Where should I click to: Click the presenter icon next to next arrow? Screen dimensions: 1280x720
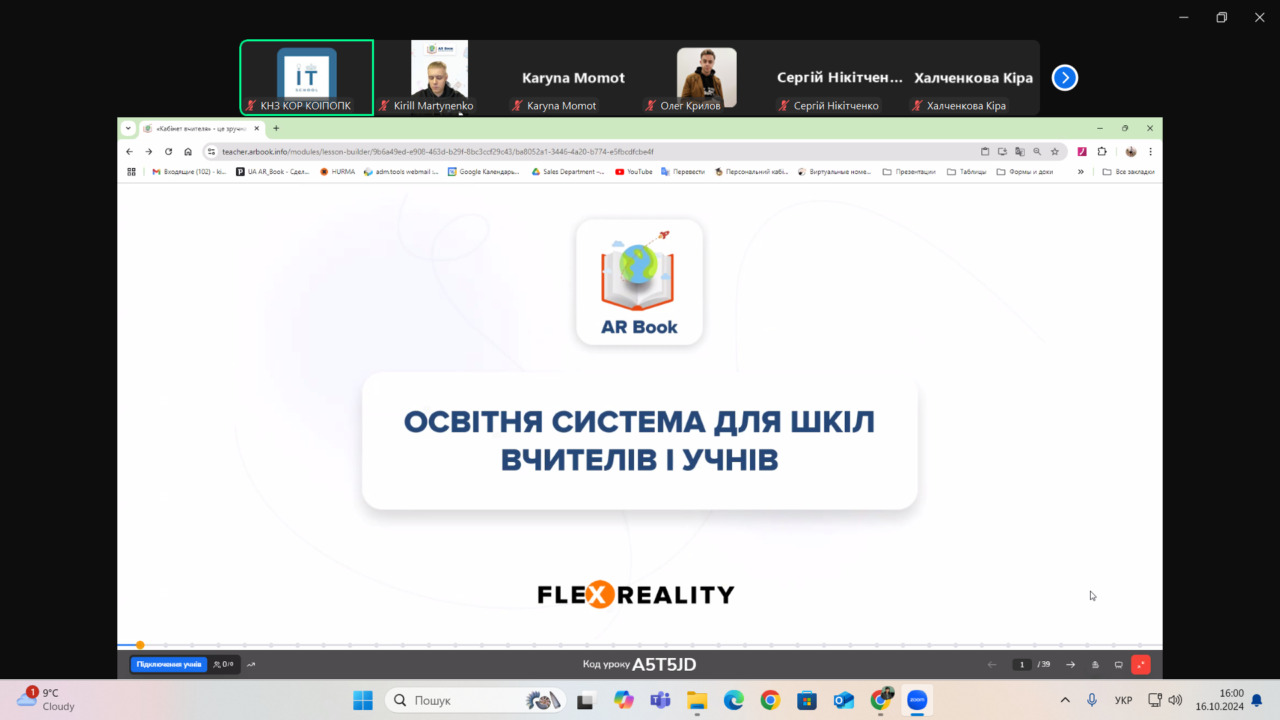click(1096, 665)
